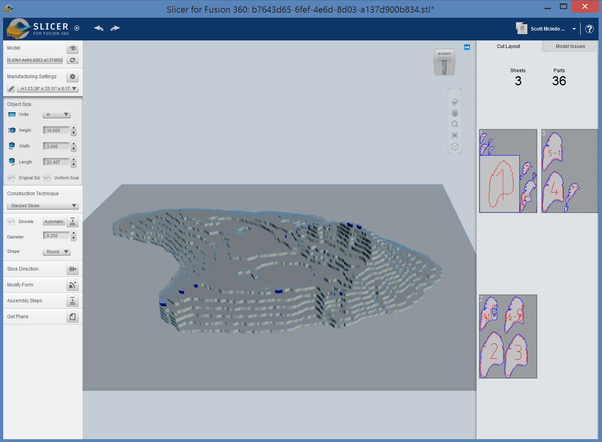Click the Modify Form label
This screenshot has height=442, width=602.
[x=20, y=285]
